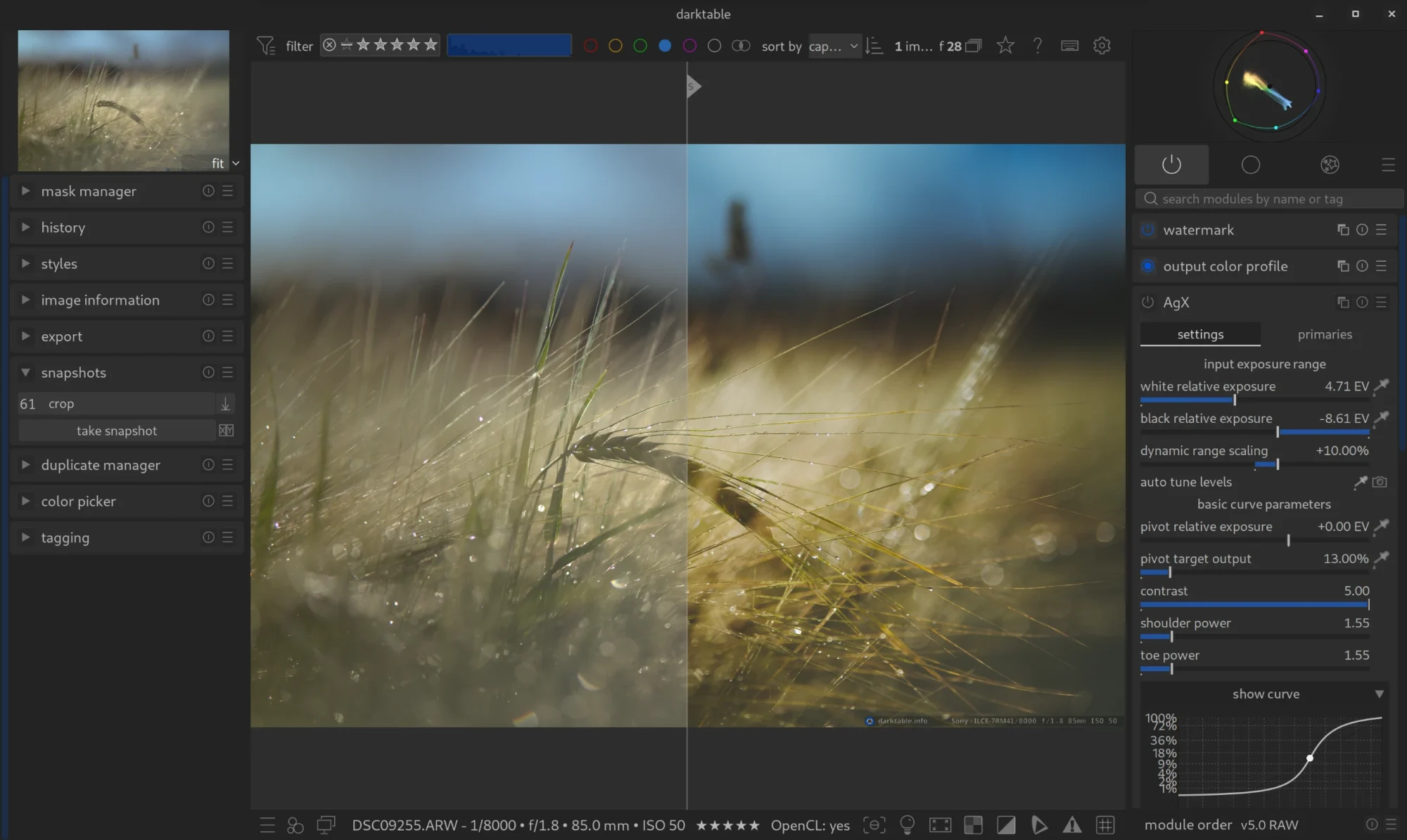Toggle guides and overlays grid icon
Screen dimensions: 1407x840
[x=1105, y=825]
